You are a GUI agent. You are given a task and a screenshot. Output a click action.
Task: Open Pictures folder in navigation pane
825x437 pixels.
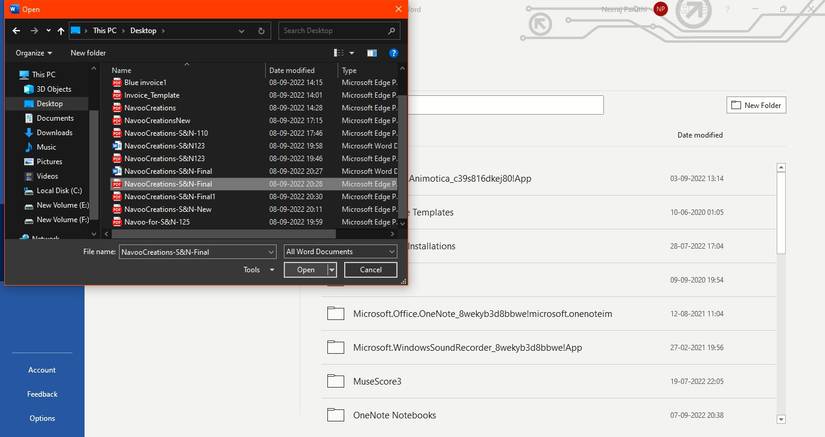pyautogui.click(x=43, y=162)
